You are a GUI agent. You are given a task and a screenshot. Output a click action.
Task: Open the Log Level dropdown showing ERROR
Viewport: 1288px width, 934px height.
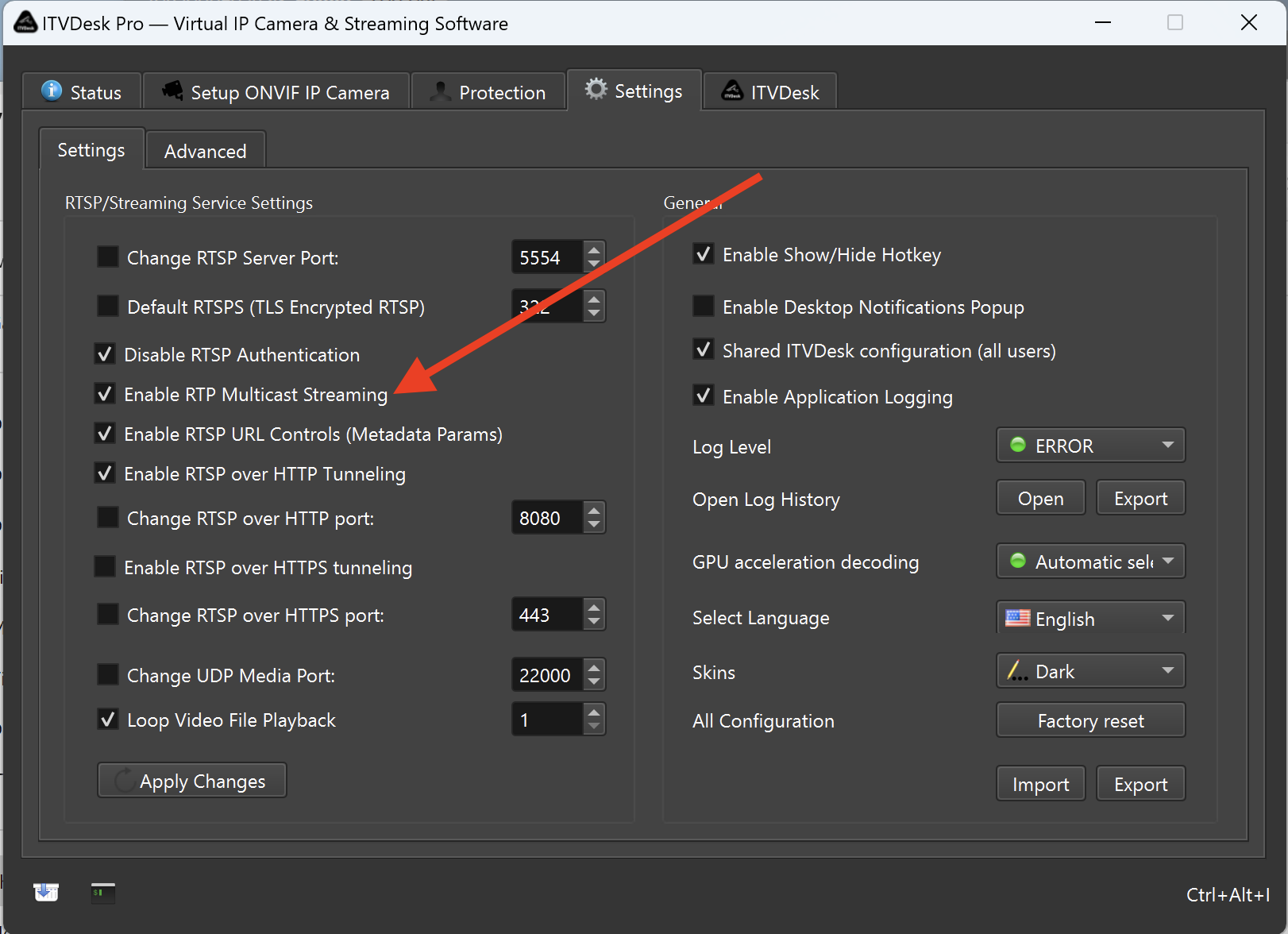click(x=1090, y=446)
